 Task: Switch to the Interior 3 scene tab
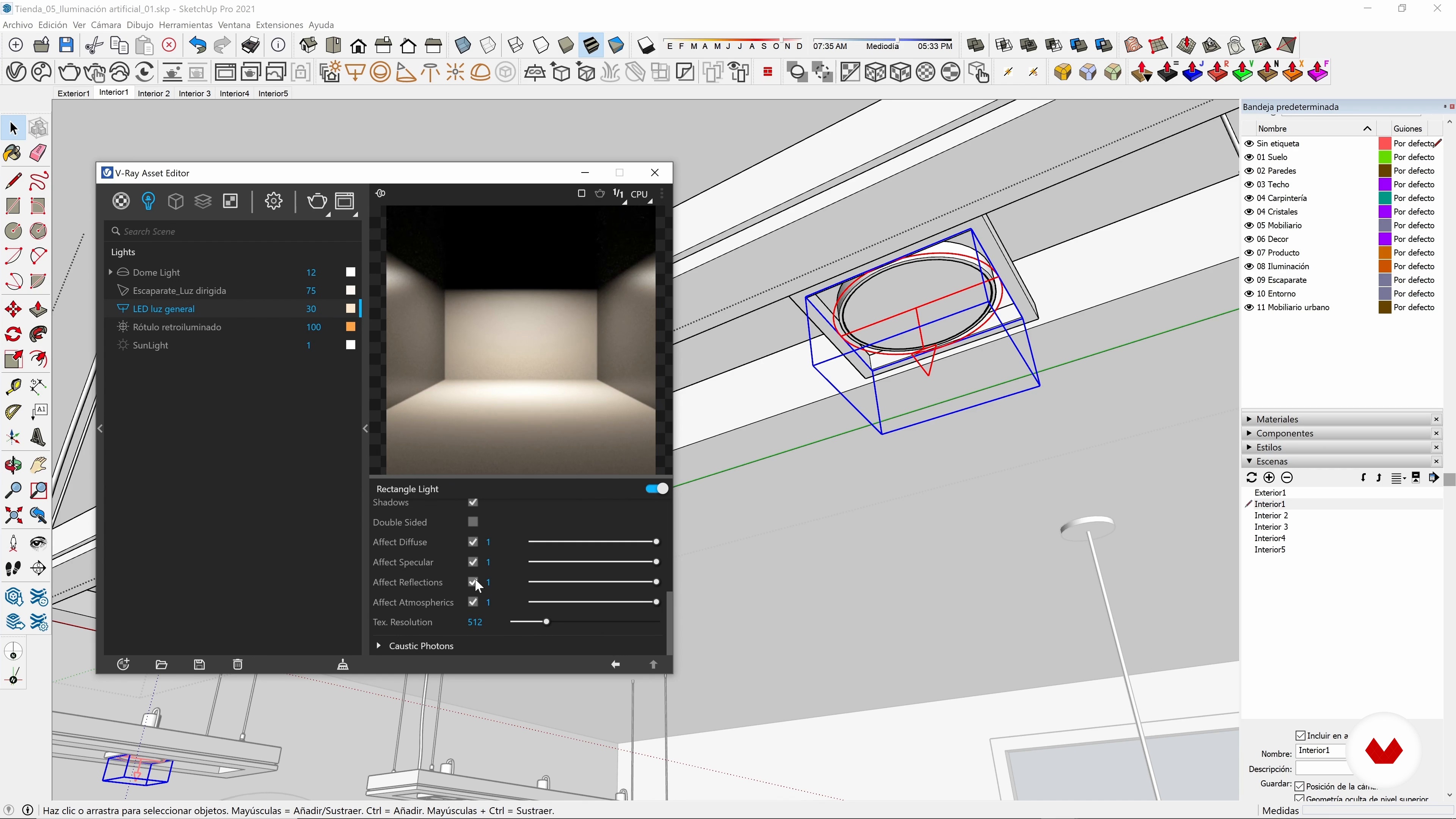pyautogui.click(x=195, y=93)
